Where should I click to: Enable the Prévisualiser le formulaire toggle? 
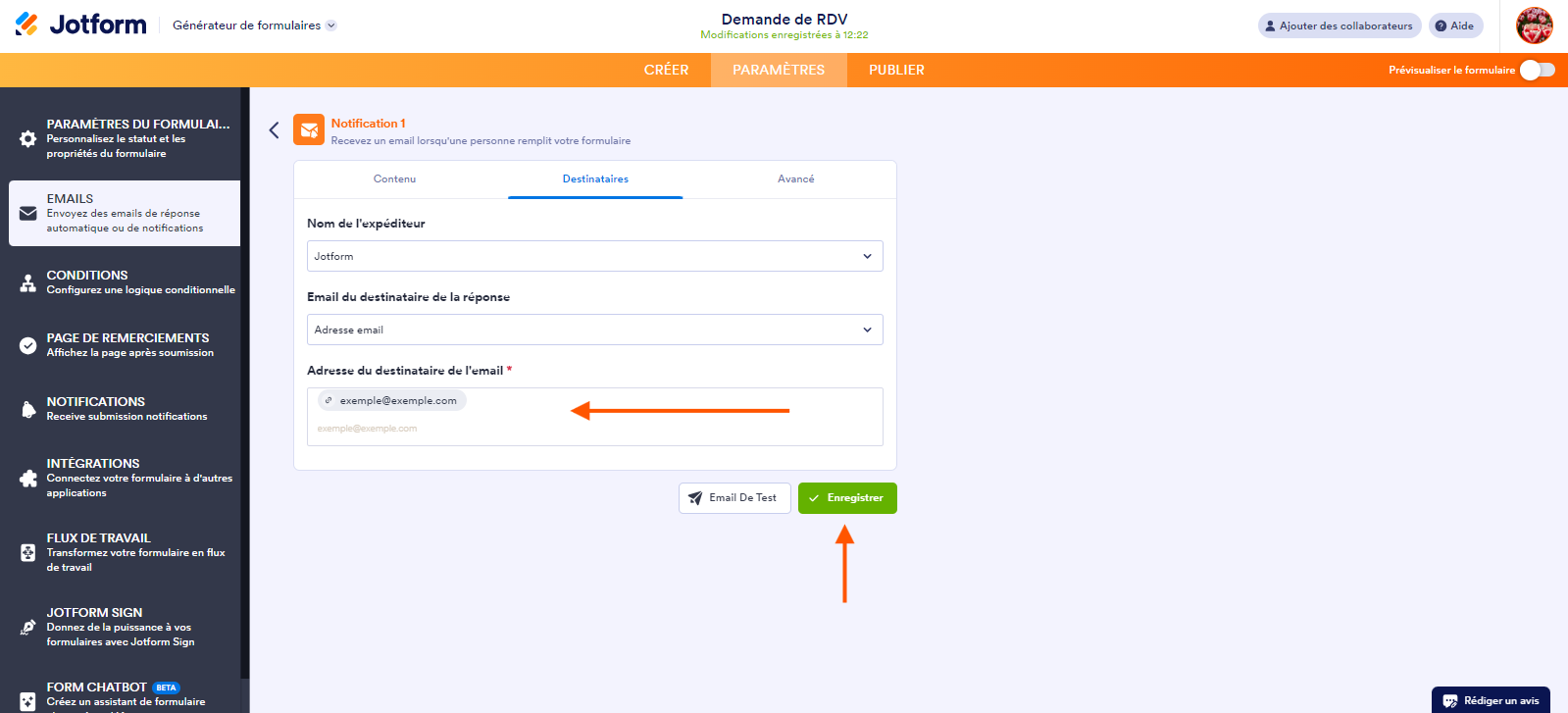(1538, 70)
